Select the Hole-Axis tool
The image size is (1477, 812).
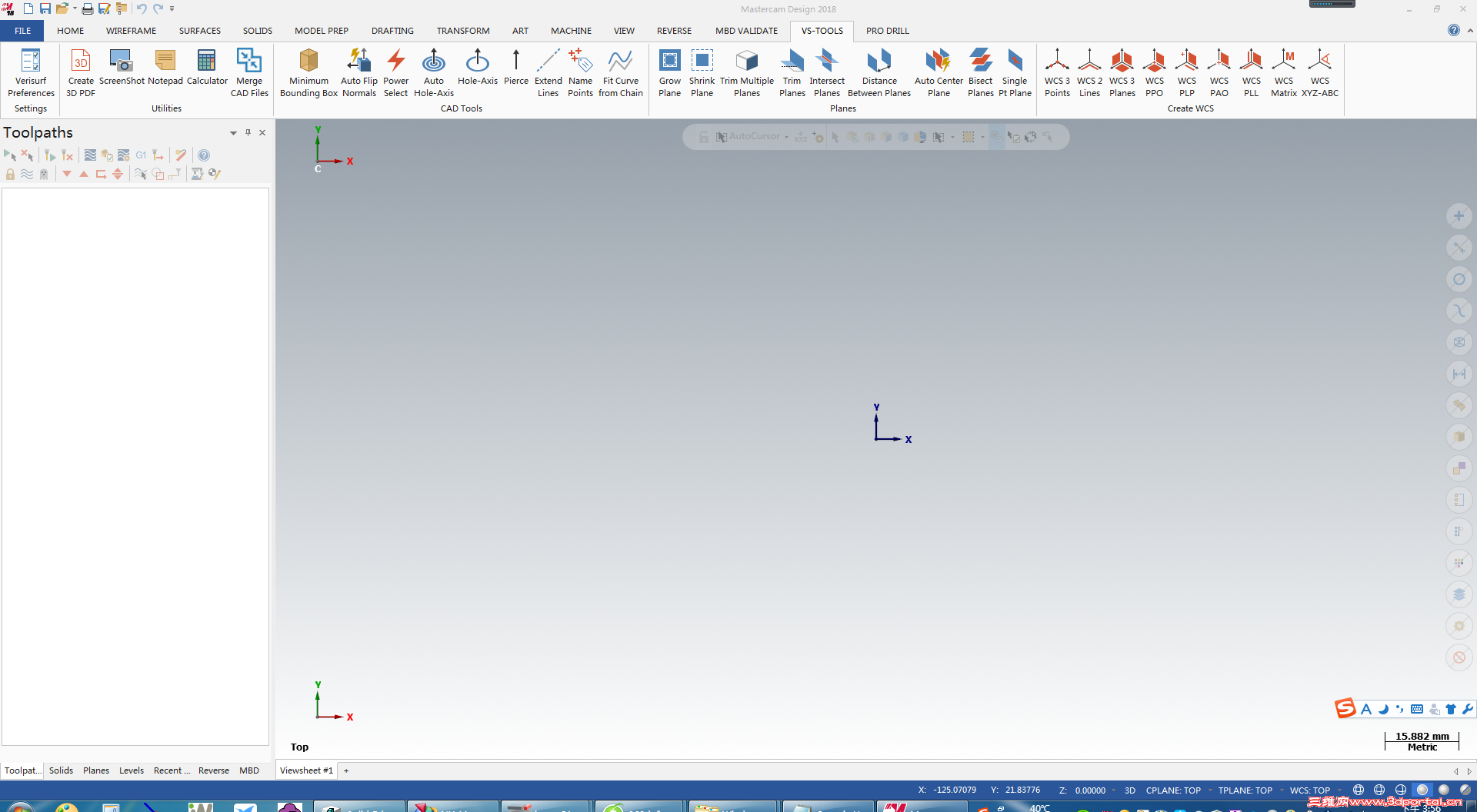(478, 67)
